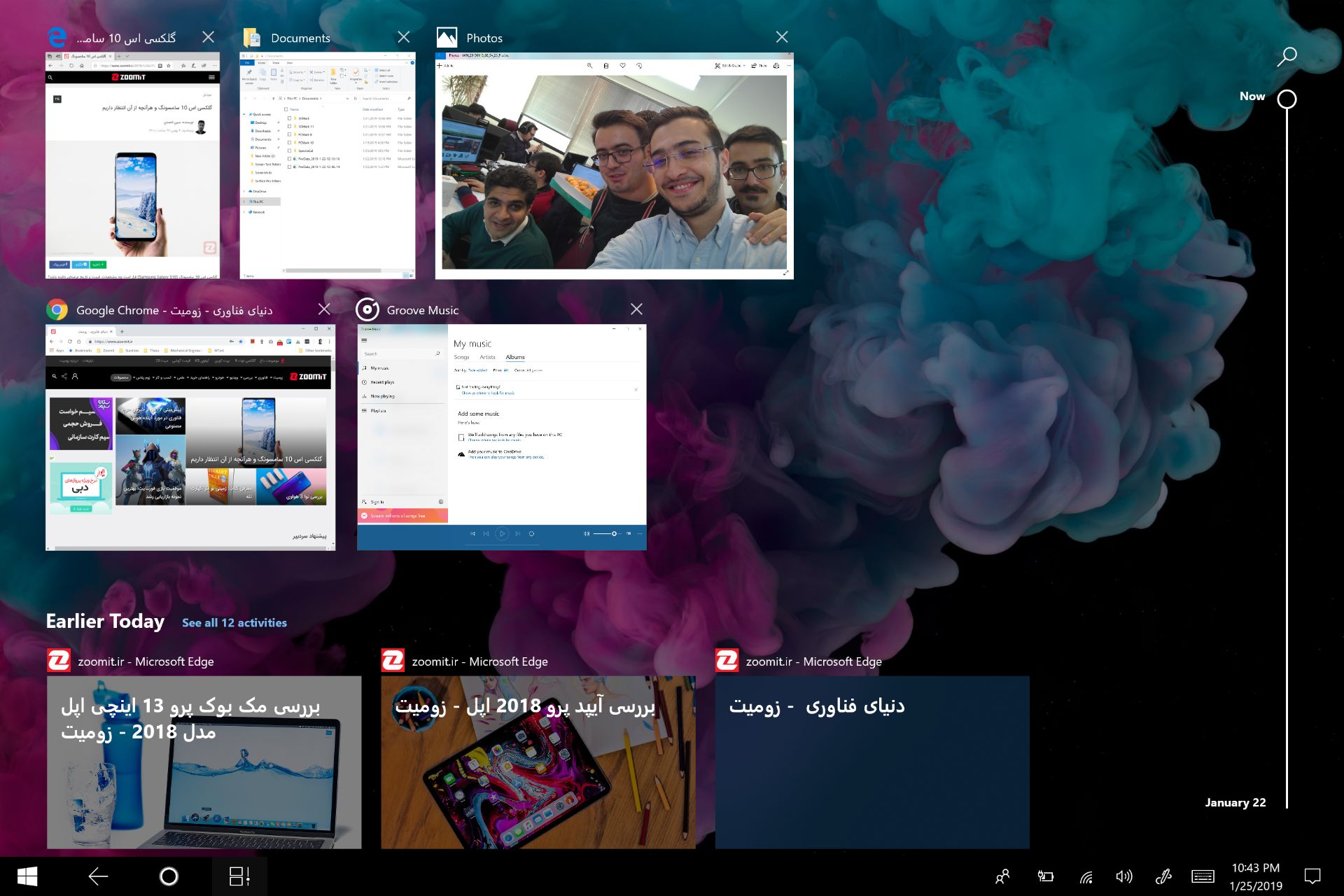This screenshot has height=896, width=1344.
Task: Open the People icon in system tray
Action: tap(1002, 876)
